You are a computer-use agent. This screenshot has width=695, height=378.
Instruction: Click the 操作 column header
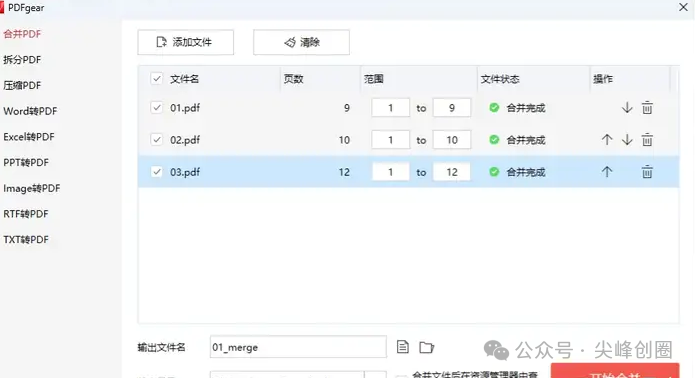(x=603, y=79)
